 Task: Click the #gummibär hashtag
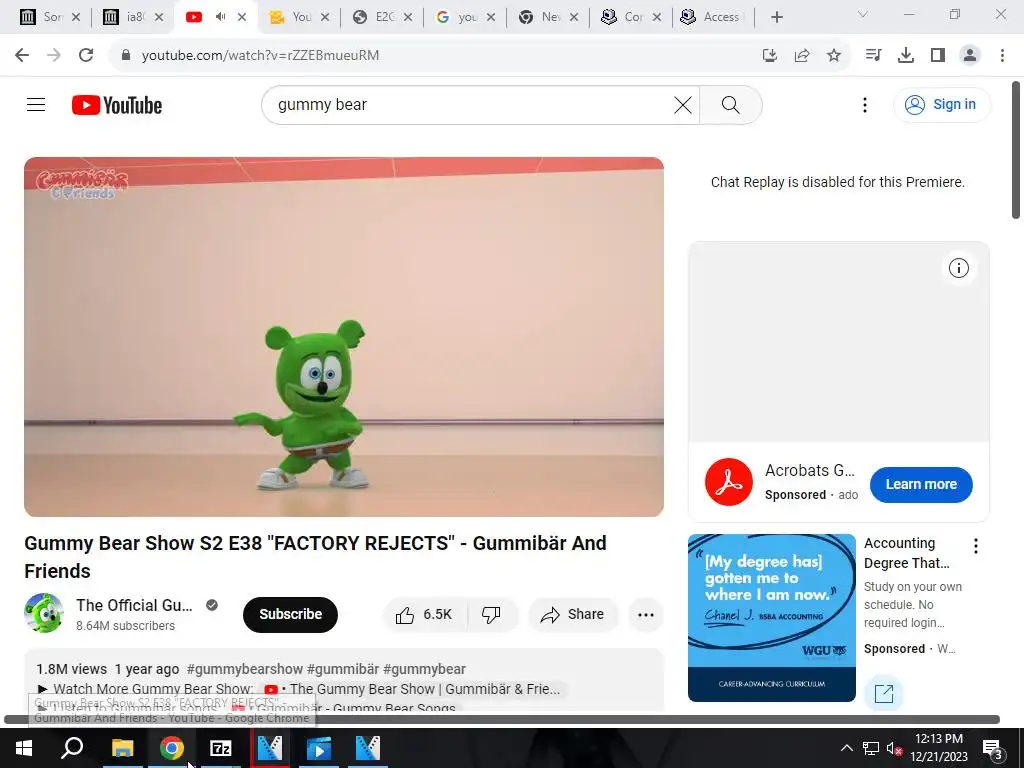tap(343, 669)
